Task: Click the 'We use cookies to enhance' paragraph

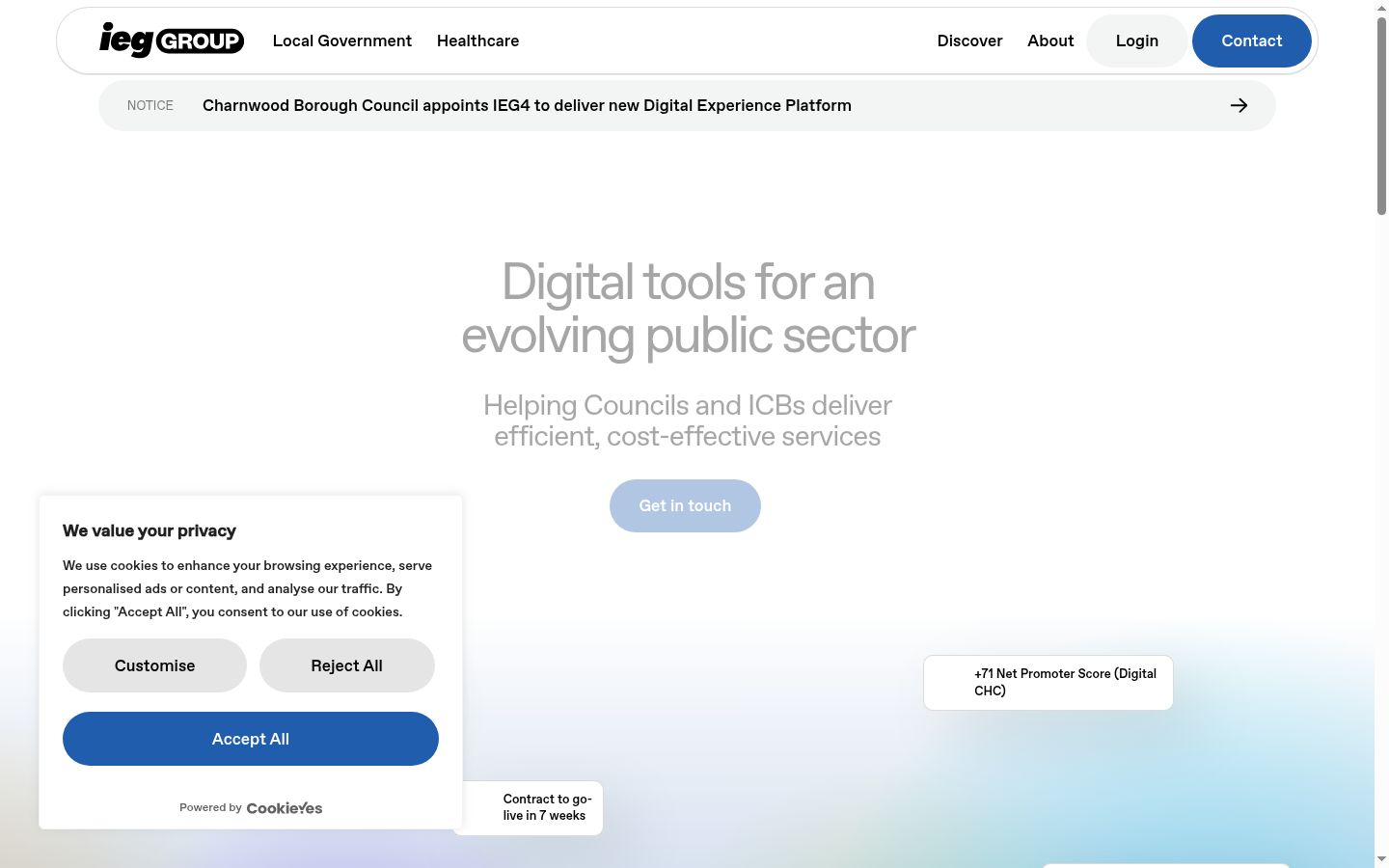Action: coord(248,588)
